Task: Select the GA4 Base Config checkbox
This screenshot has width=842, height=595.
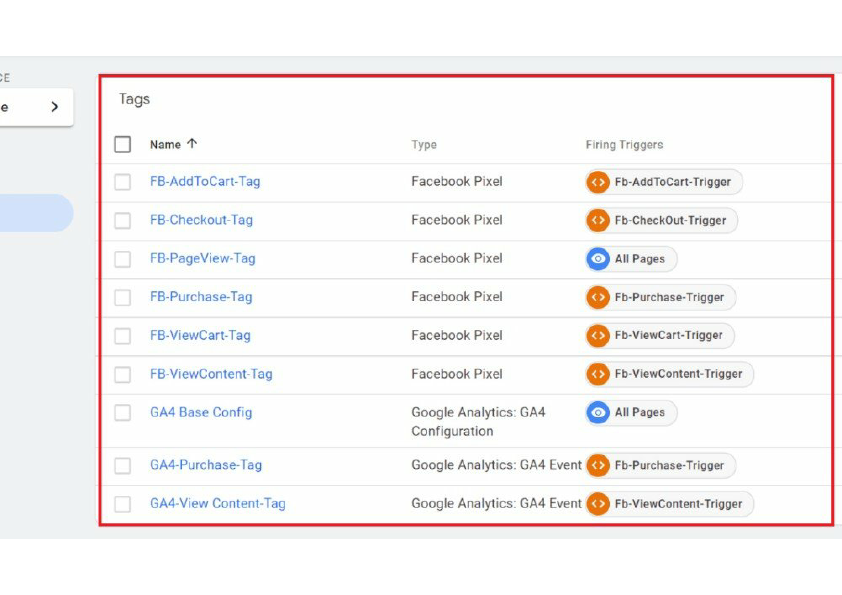Action: (123, 412)
